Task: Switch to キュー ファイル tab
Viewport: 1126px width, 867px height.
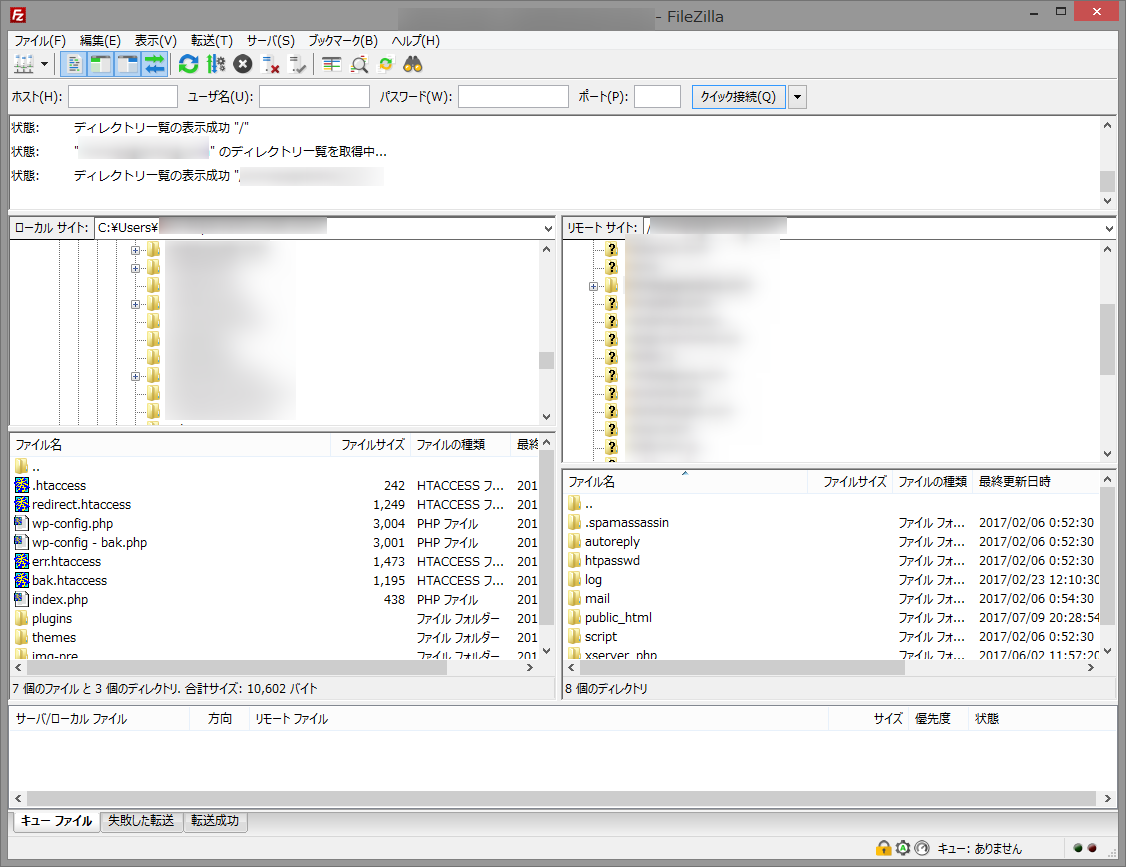Action: pyautogui.click(x=56, y=820)
